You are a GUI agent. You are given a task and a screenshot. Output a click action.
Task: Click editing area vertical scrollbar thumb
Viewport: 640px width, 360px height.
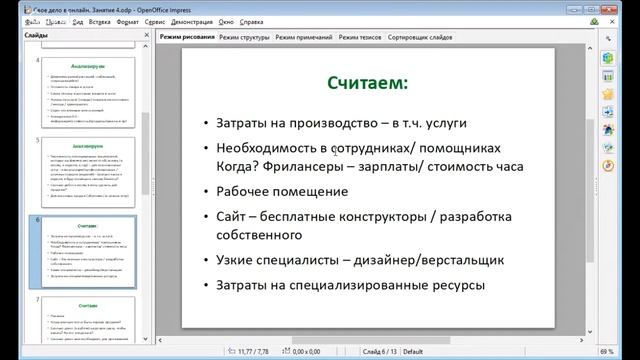coord(590,191)
